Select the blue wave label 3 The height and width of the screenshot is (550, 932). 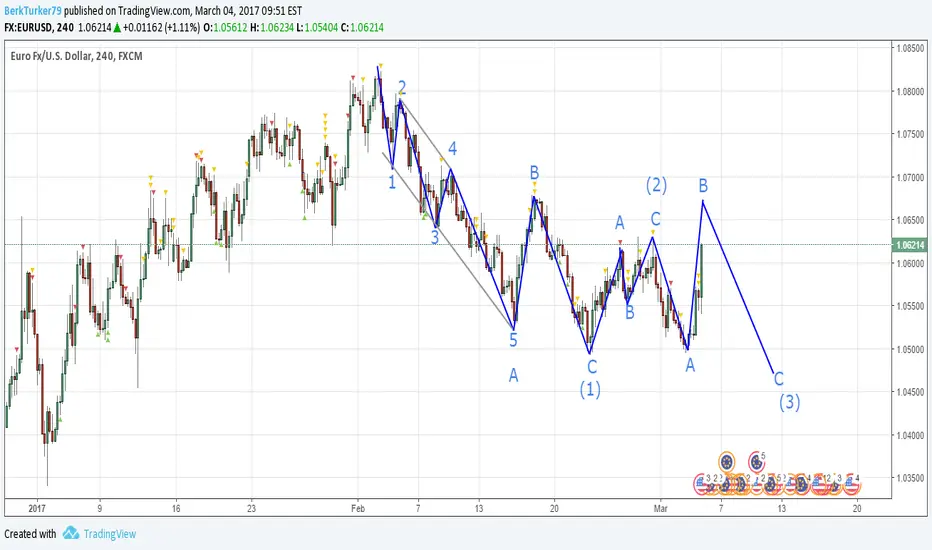point(435,237)
